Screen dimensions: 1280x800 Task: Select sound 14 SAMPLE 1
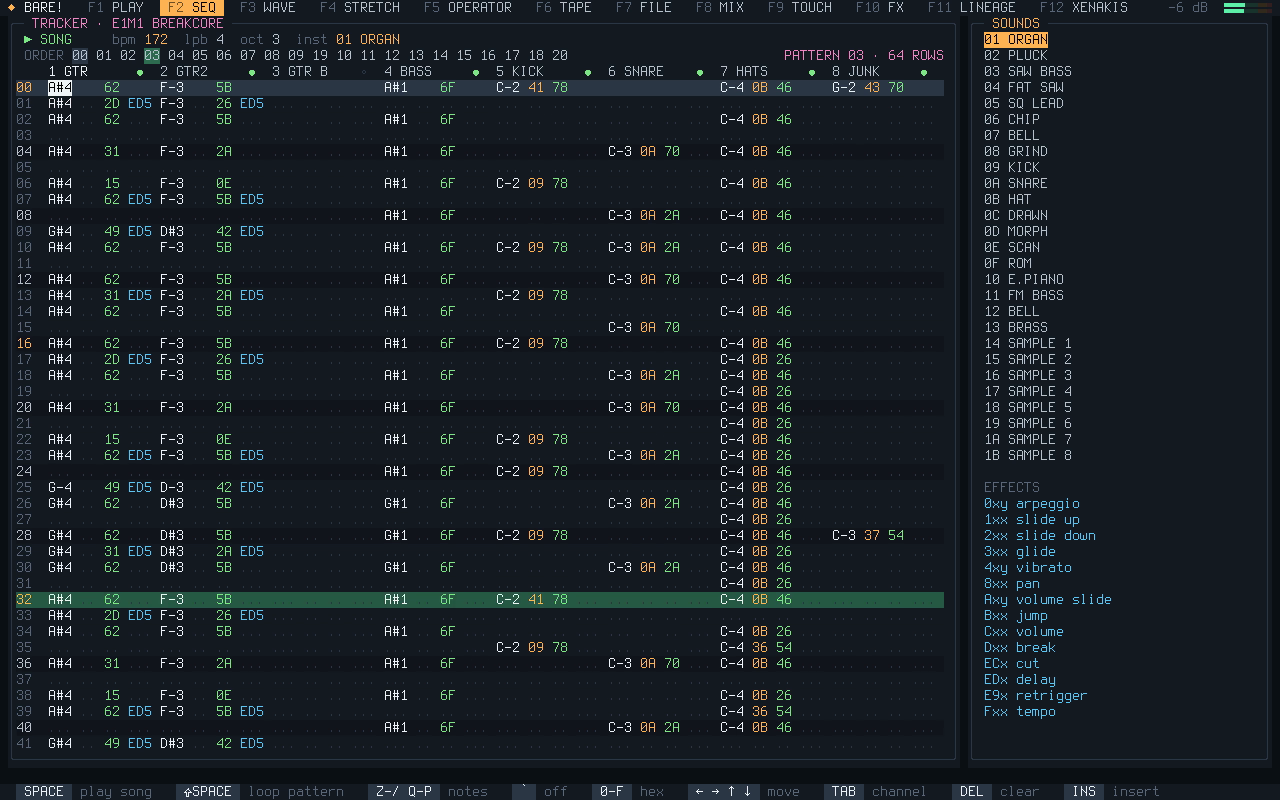click(1028, 343)
